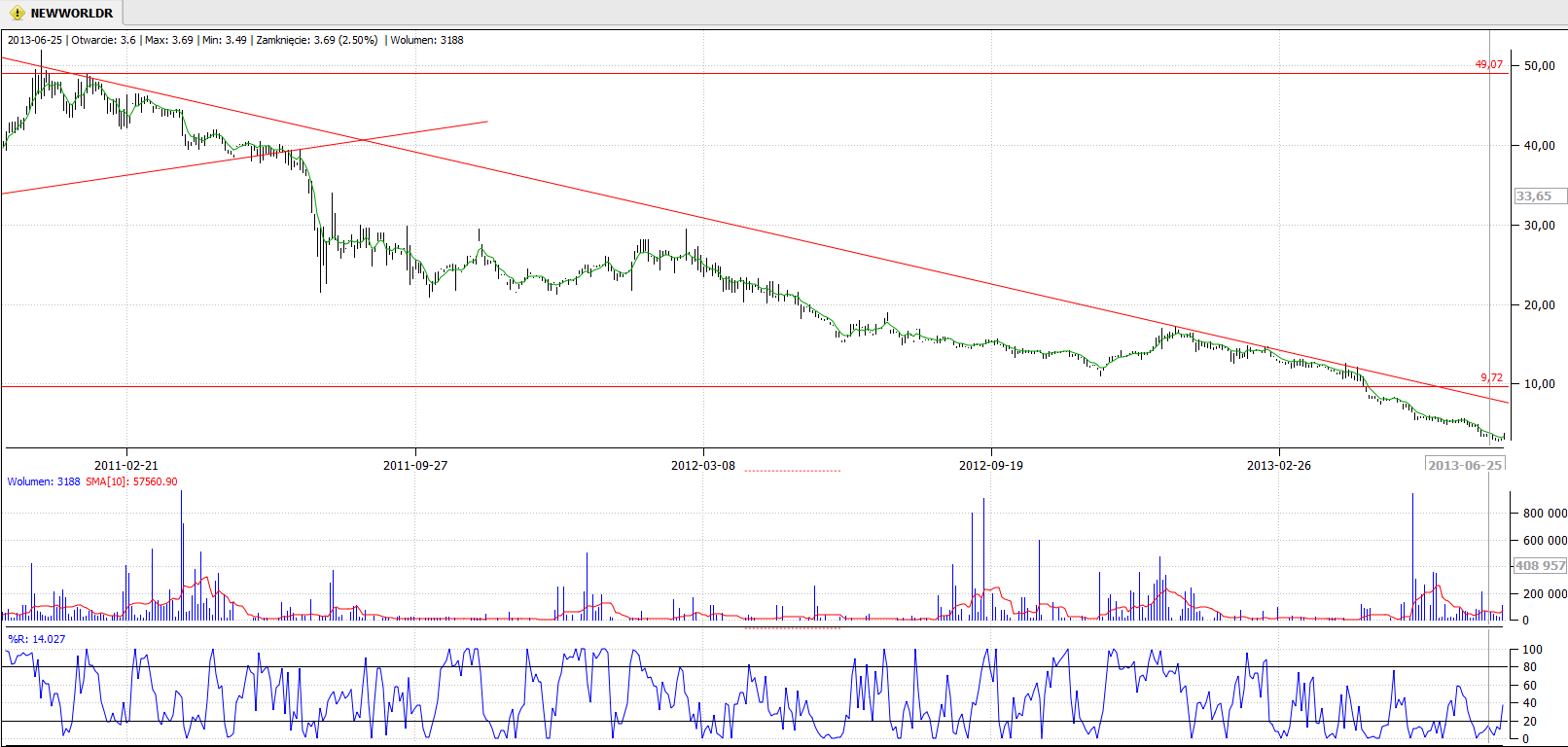Click the 100 label on %R axis
This screenshot has height=747, width=1568.
(x=1532, y=649)
